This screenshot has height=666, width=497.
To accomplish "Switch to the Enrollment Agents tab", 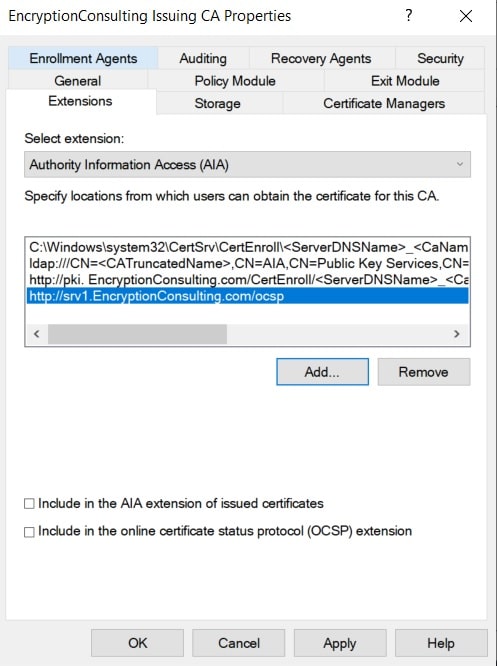I will tap(83, 58).
